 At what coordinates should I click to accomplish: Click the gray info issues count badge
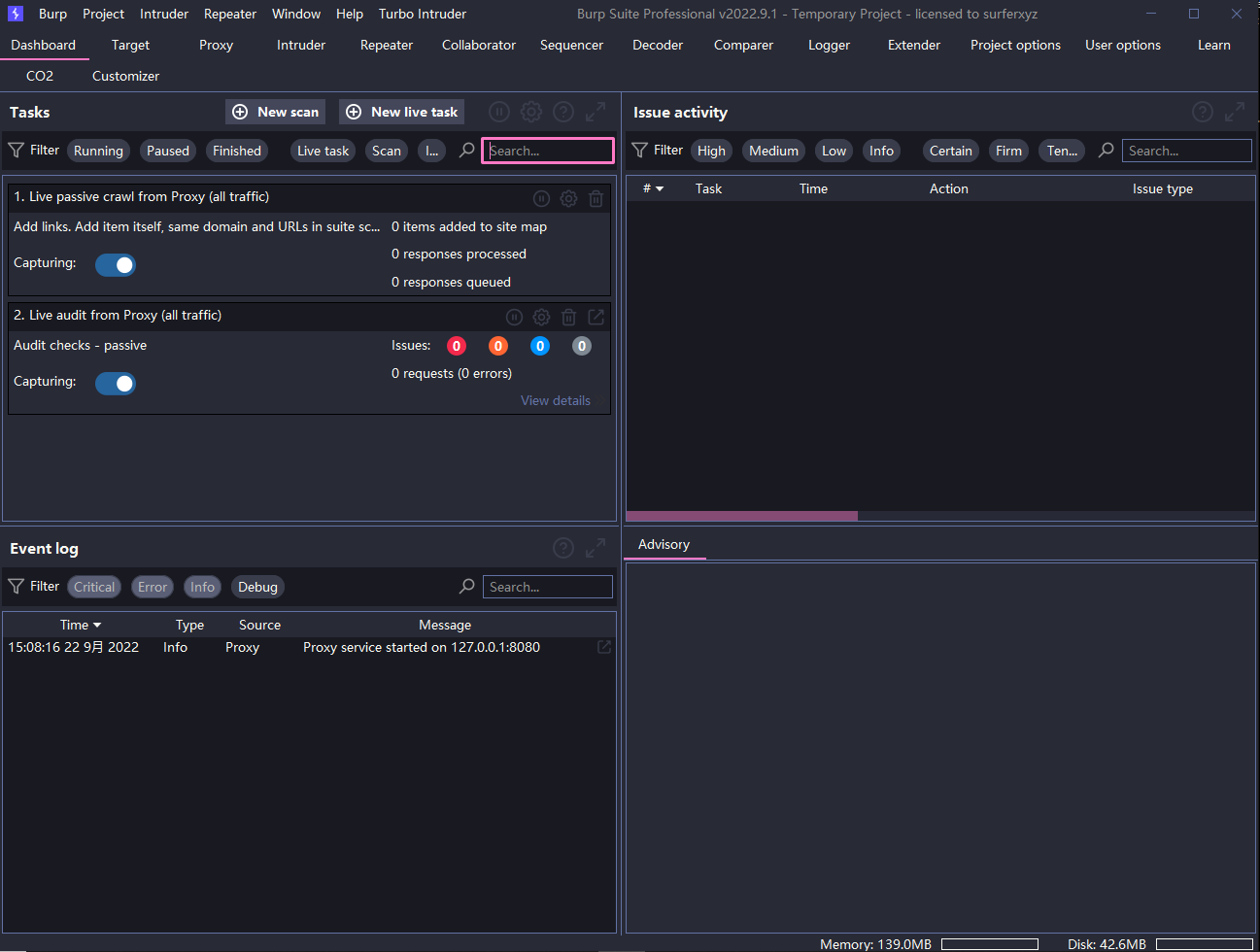click(582, 346)
